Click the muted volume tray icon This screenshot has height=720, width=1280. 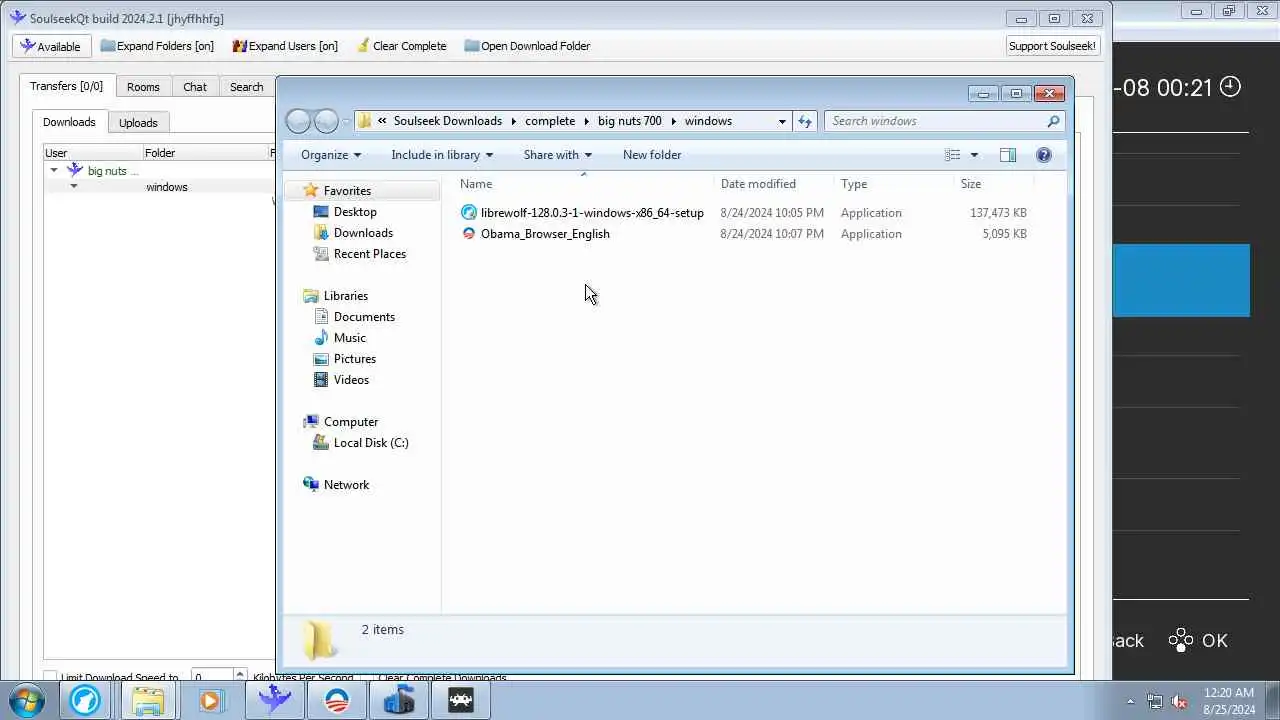[1179, 701]
